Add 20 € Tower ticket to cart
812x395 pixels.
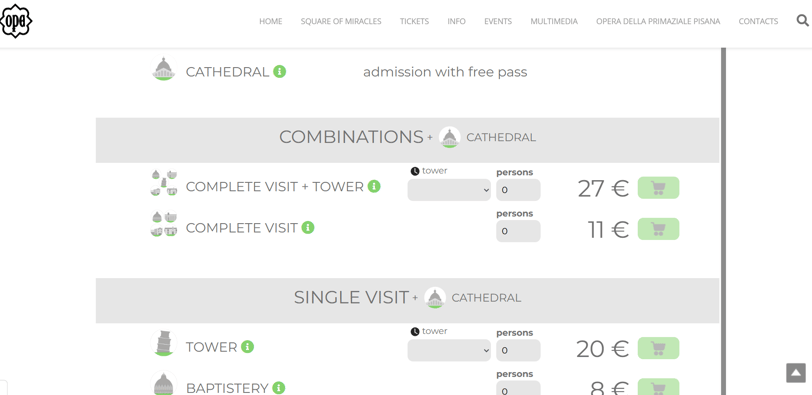click(x=658, y=348)
